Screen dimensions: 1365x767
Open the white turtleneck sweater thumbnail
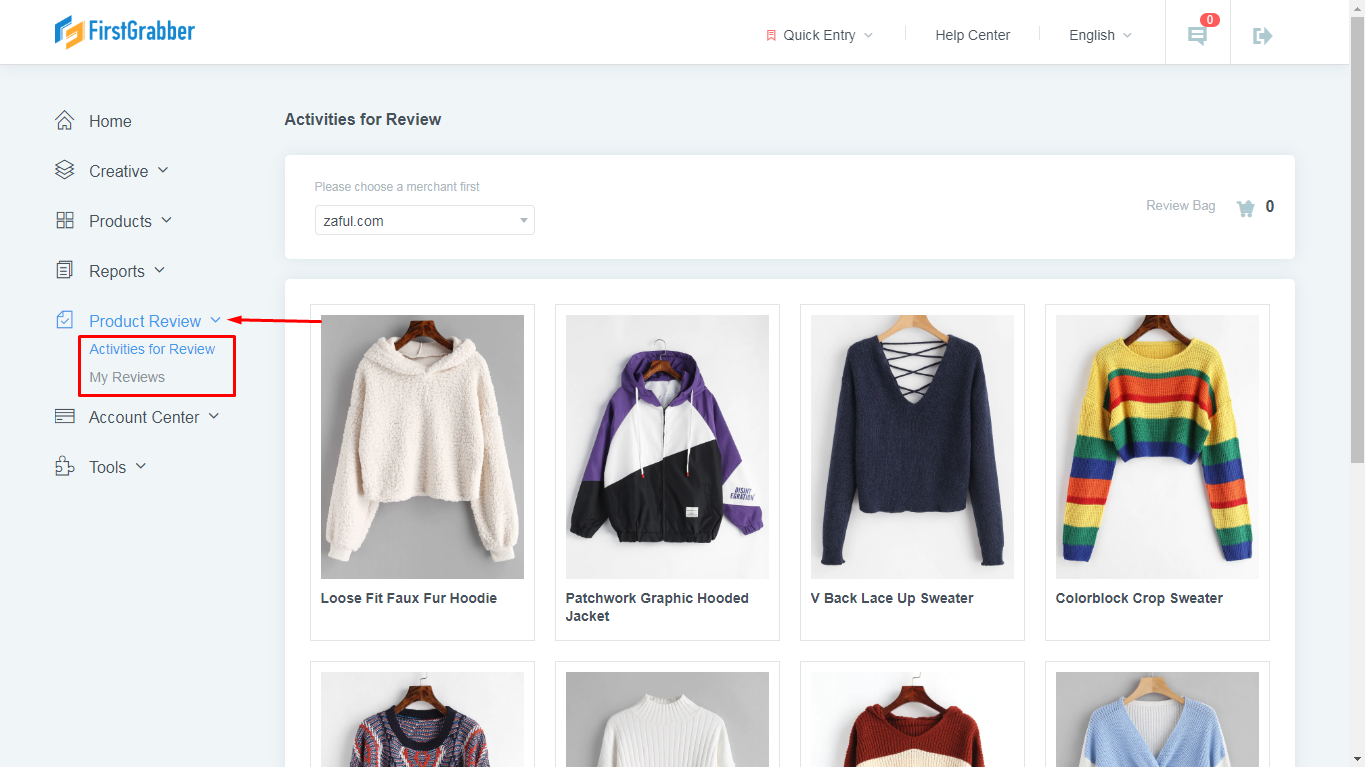(x=667, y=719)
